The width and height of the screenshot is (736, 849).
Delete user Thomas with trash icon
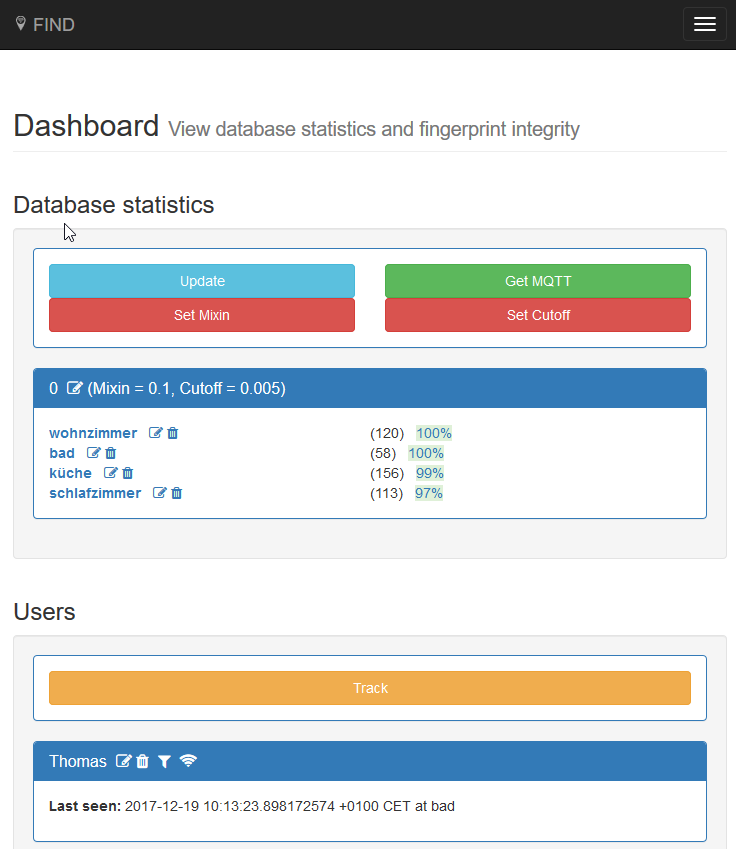(143, 762)
